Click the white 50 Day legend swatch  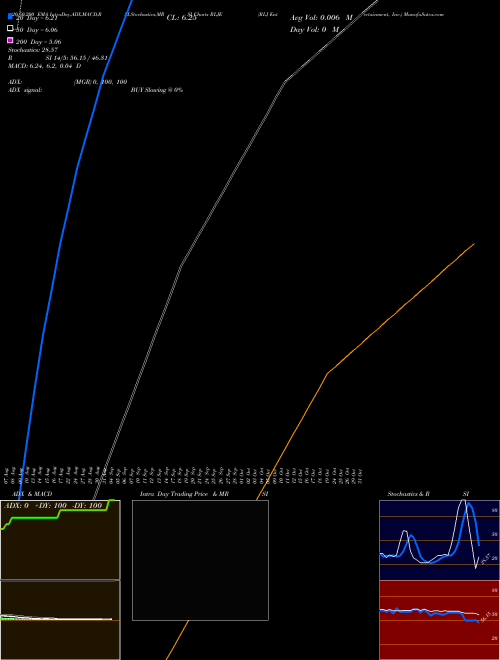pyautogui.click(x=10, y=28)
